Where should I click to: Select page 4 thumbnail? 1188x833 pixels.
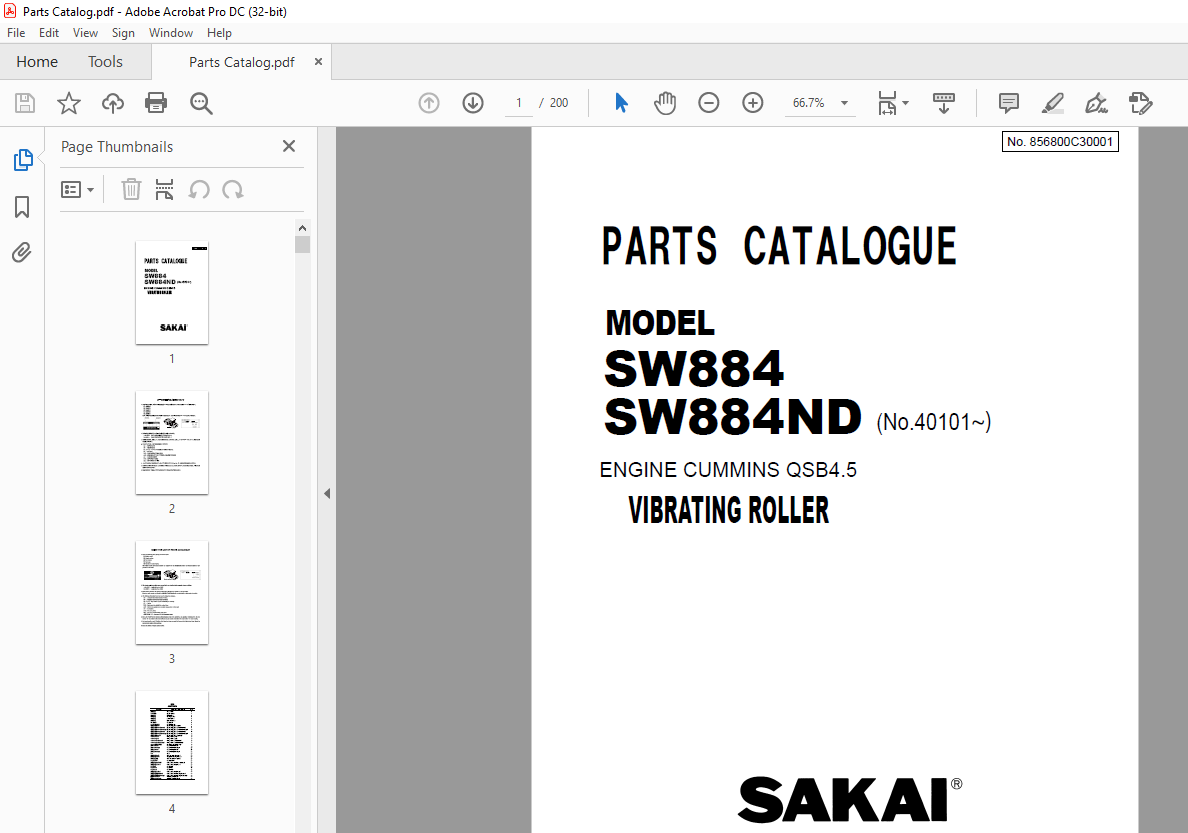(x=172, y=743)
